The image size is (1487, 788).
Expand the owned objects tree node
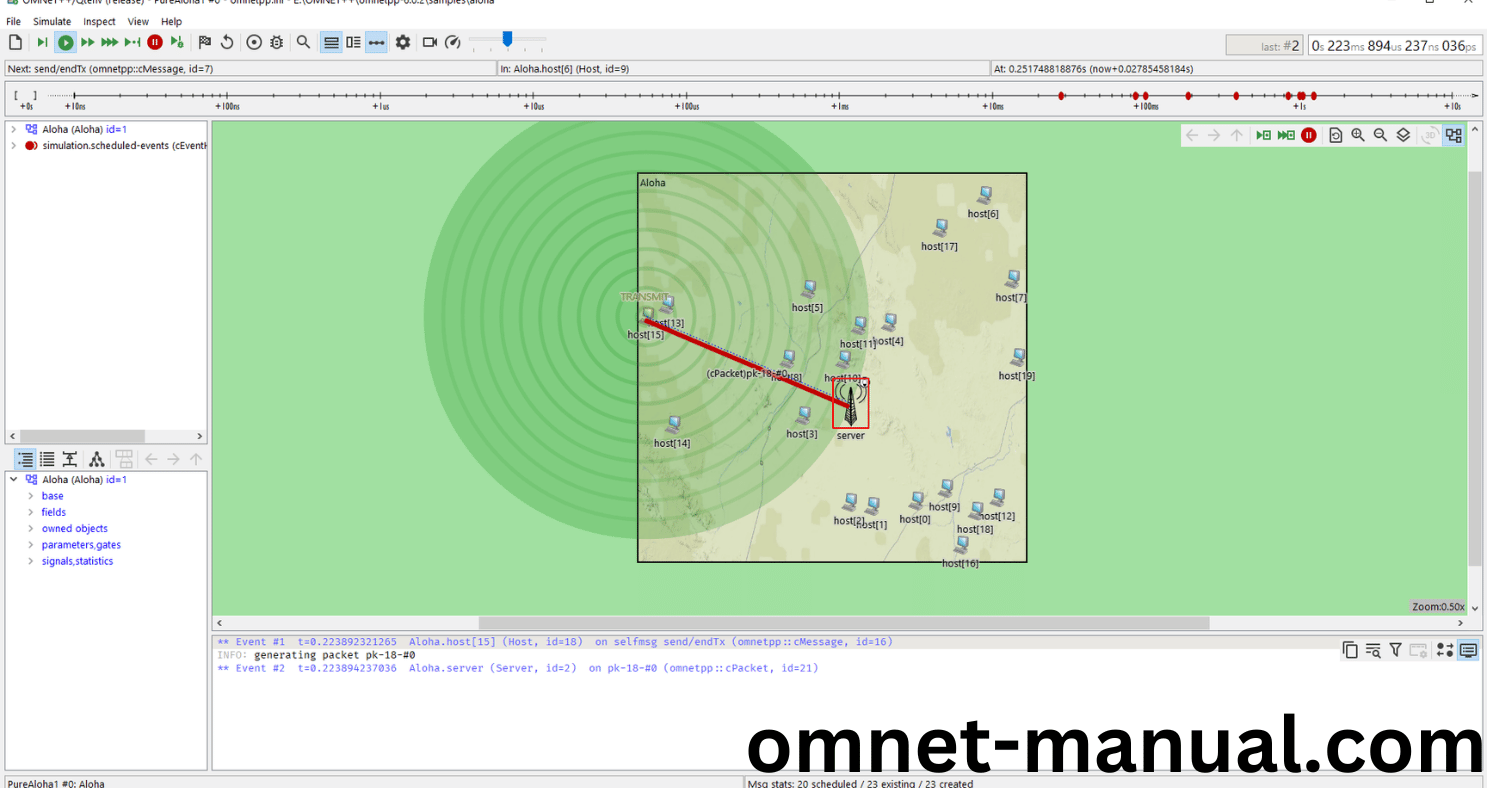[31, 529]
